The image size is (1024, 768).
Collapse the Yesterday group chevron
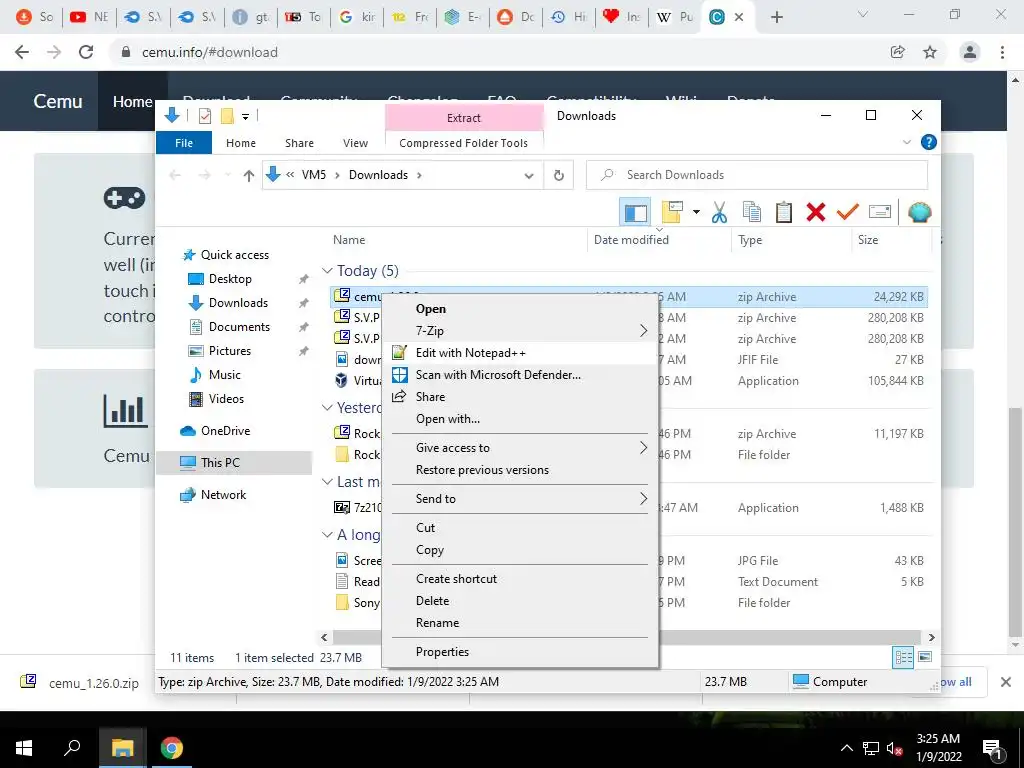[327, 408]
